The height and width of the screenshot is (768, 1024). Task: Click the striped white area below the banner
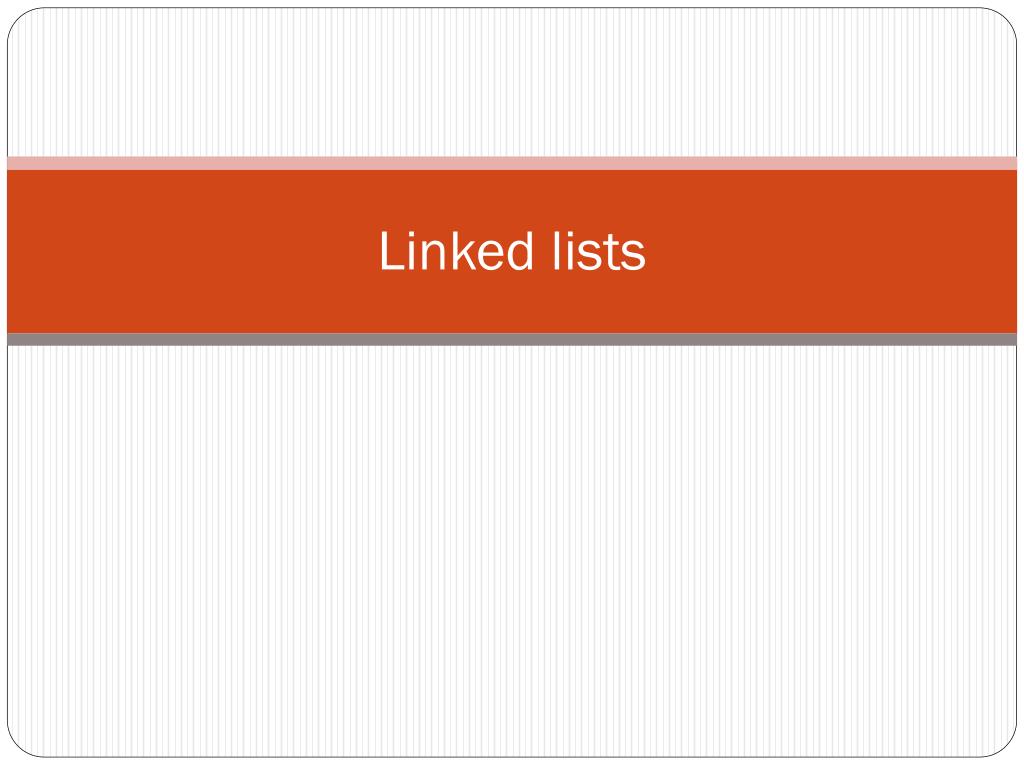point(512,551)
